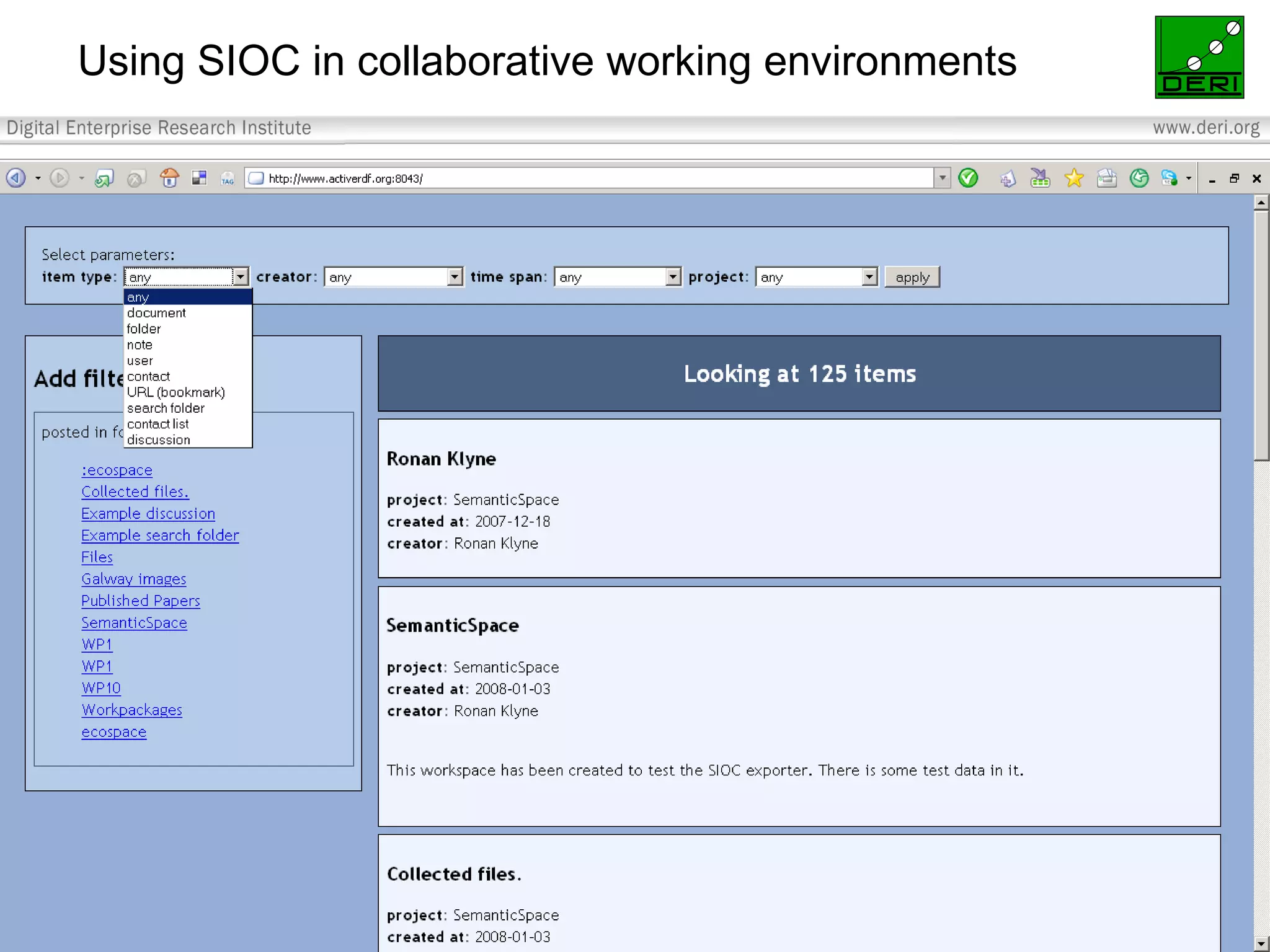This screenshot has width=1270, height=952.
Task: Open the address bar history dropdown
Action: click(x=942, y=178)
